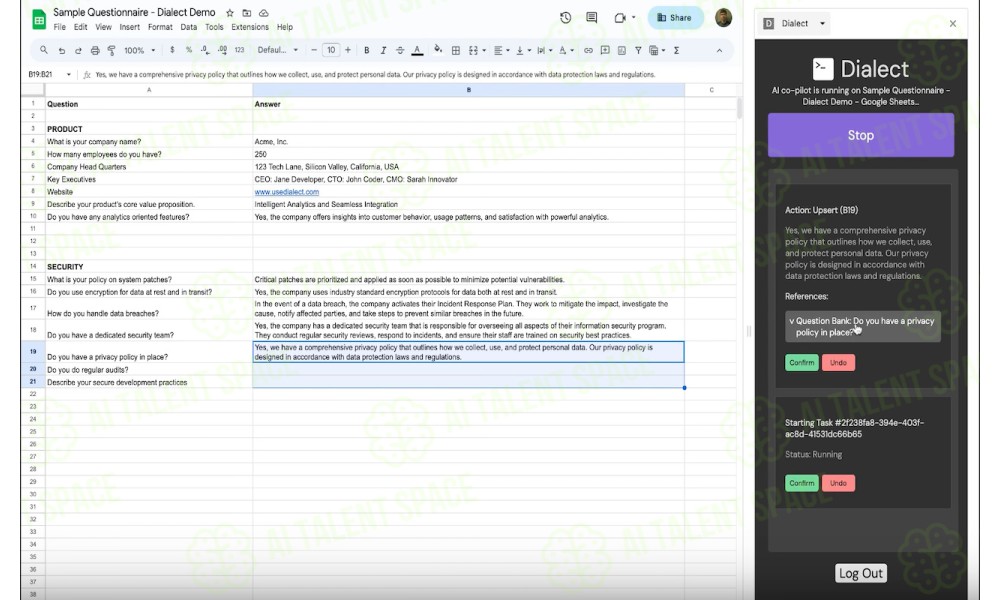Click the font size field showing 10

[331, 50]
